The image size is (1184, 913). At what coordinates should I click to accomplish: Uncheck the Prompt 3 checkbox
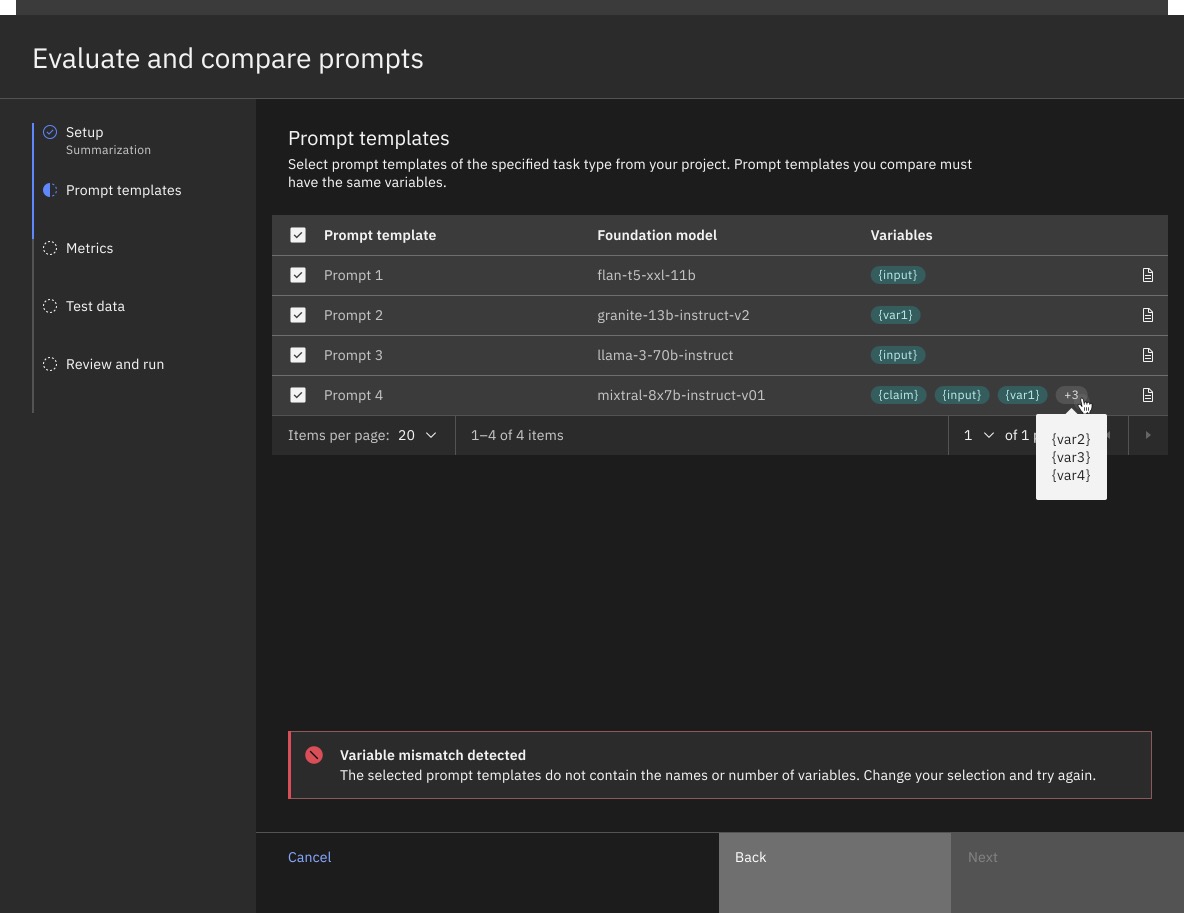[298, 355]
